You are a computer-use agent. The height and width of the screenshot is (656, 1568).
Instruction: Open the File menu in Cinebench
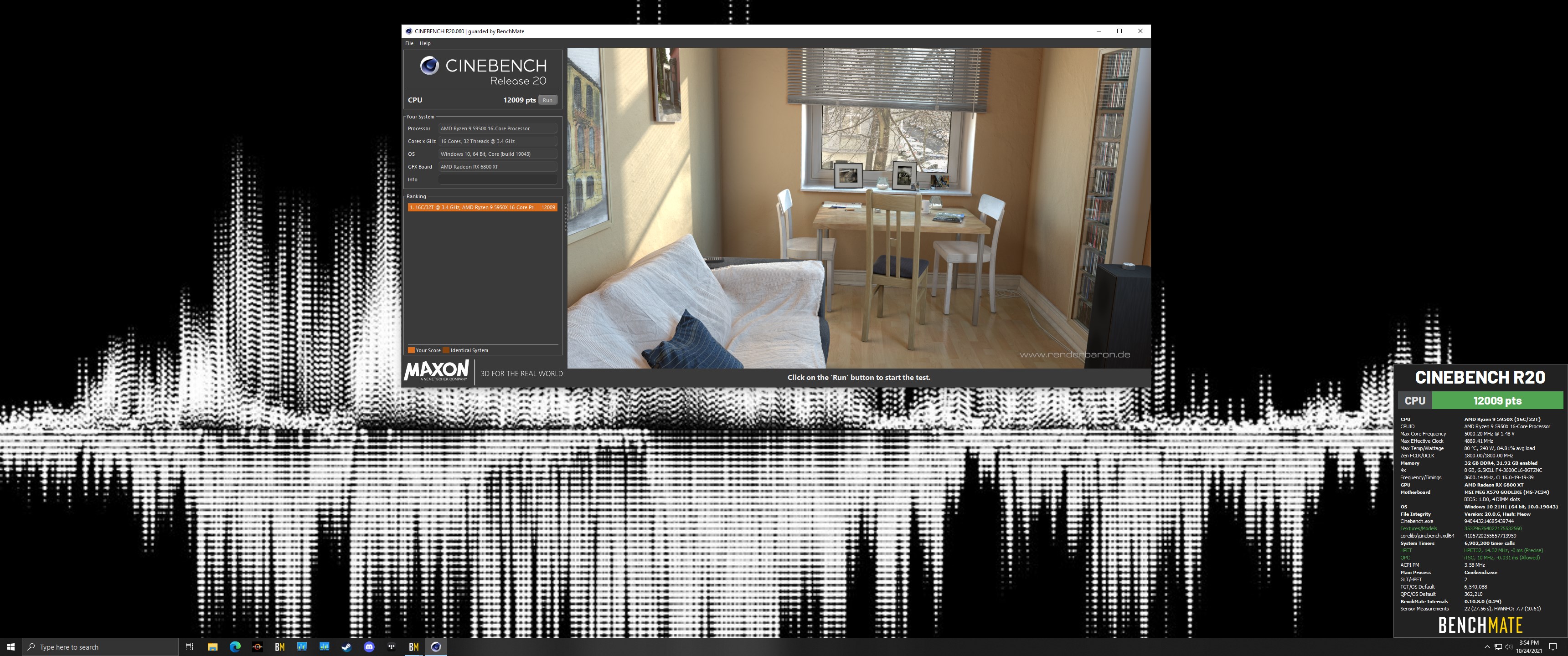pos(409,43)
